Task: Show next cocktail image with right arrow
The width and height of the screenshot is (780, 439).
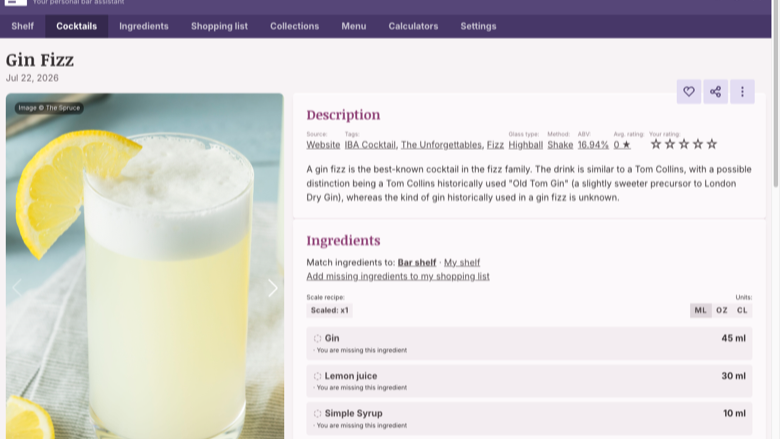Action: [273, 287]
